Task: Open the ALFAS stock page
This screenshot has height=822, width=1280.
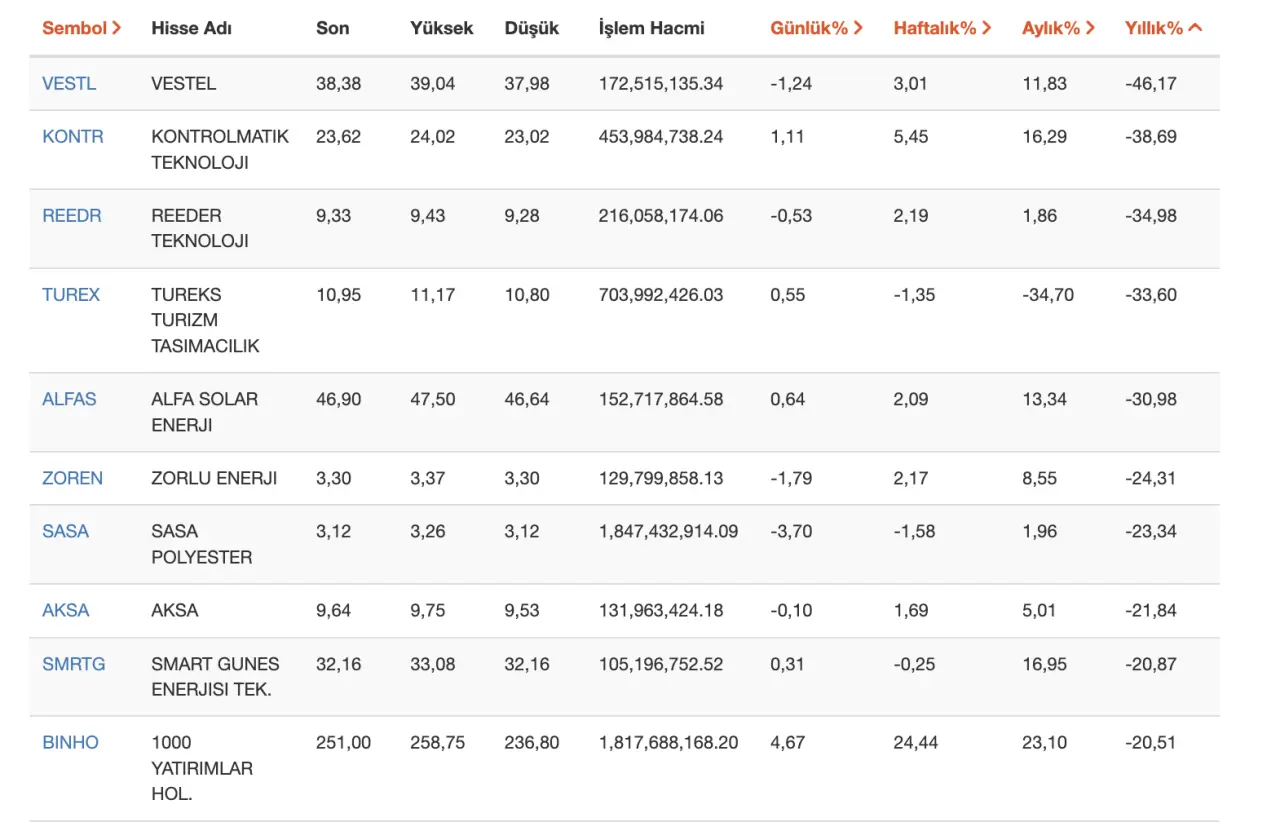Action: pos(69,399)
